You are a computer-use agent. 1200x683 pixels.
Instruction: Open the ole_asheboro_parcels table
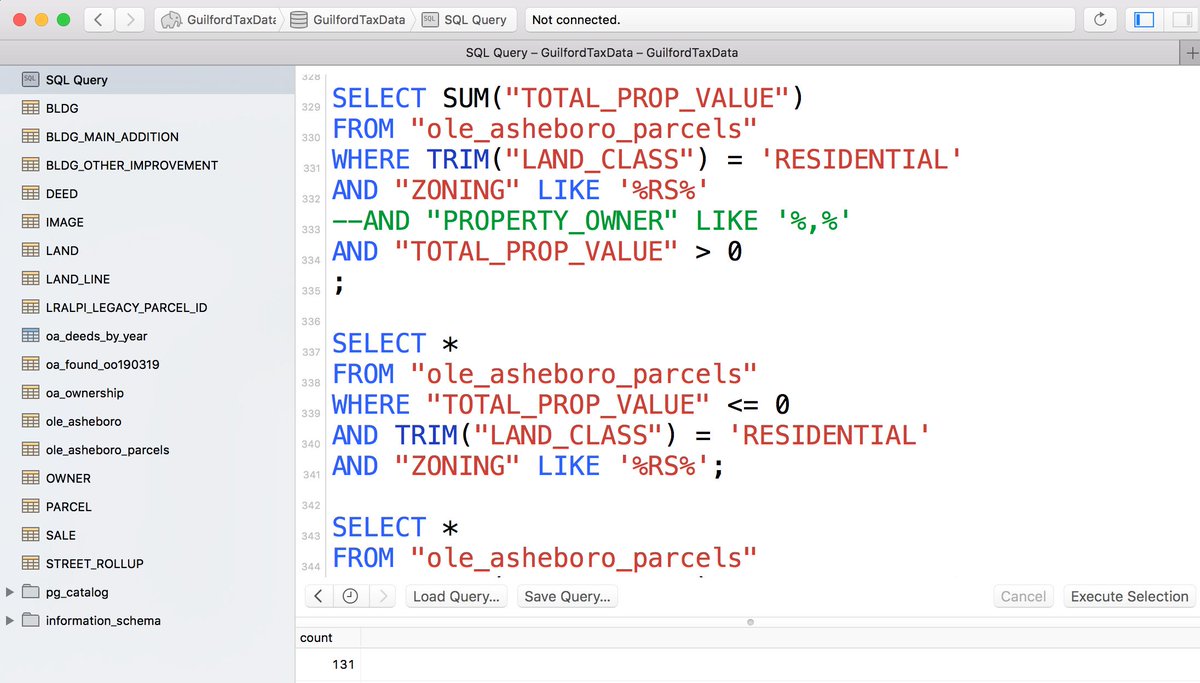tap(147, 450)
